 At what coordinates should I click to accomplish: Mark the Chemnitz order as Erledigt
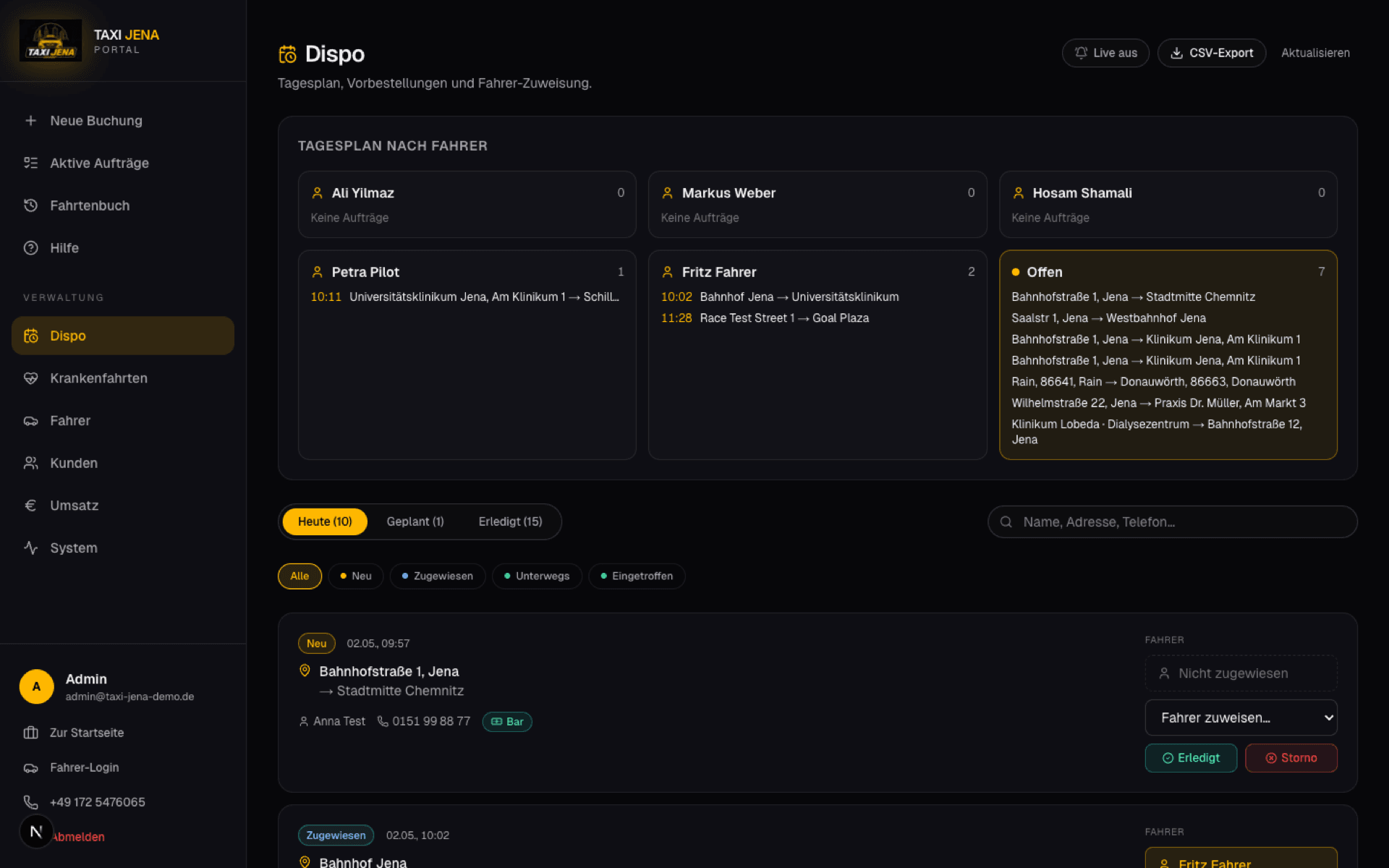point(1191,758)
